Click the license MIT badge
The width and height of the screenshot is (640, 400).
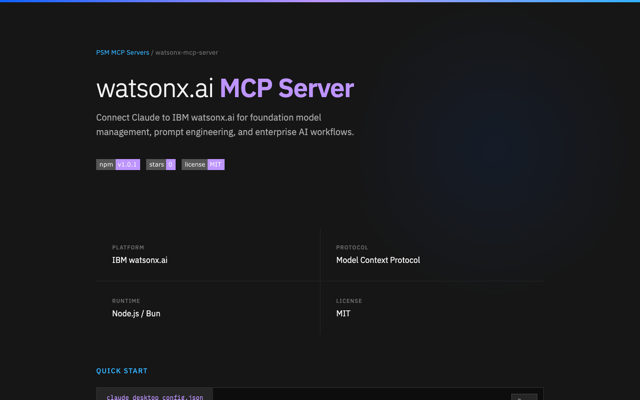203,164
